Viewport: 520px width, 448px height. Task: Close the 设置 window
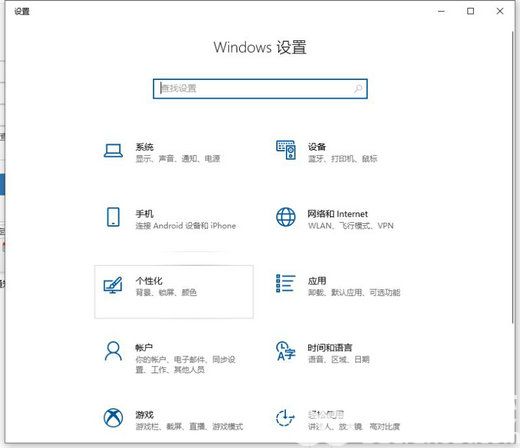pos(500,11)
